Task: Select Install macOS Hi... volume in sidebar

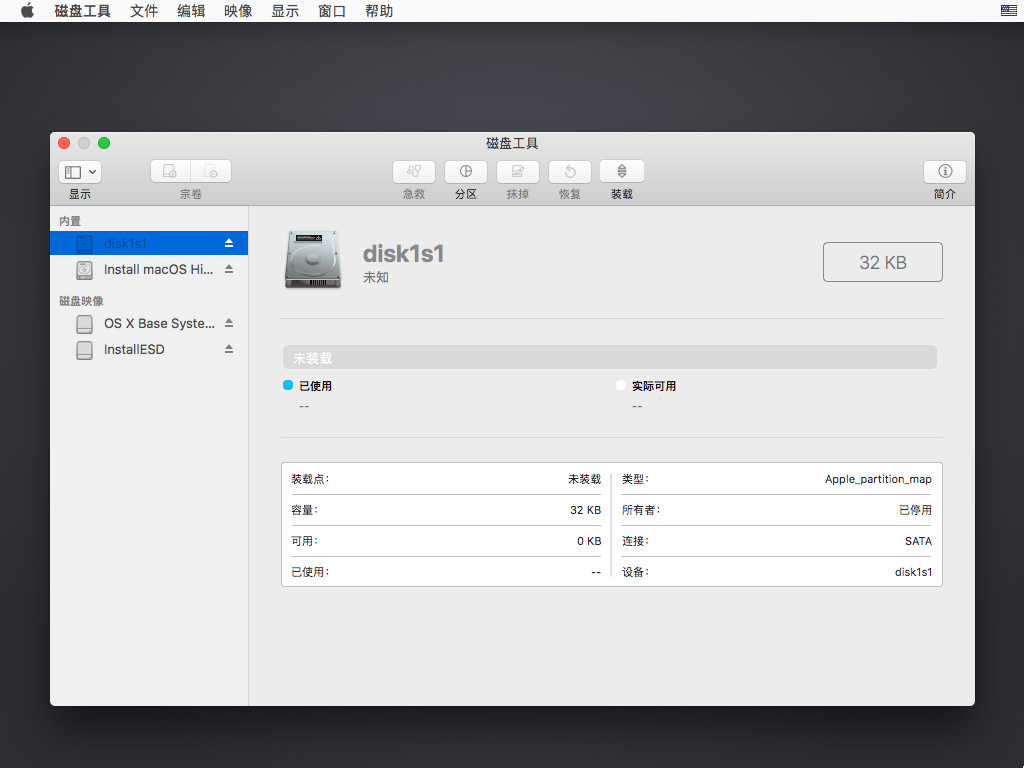Action: (x=149, y=269)
